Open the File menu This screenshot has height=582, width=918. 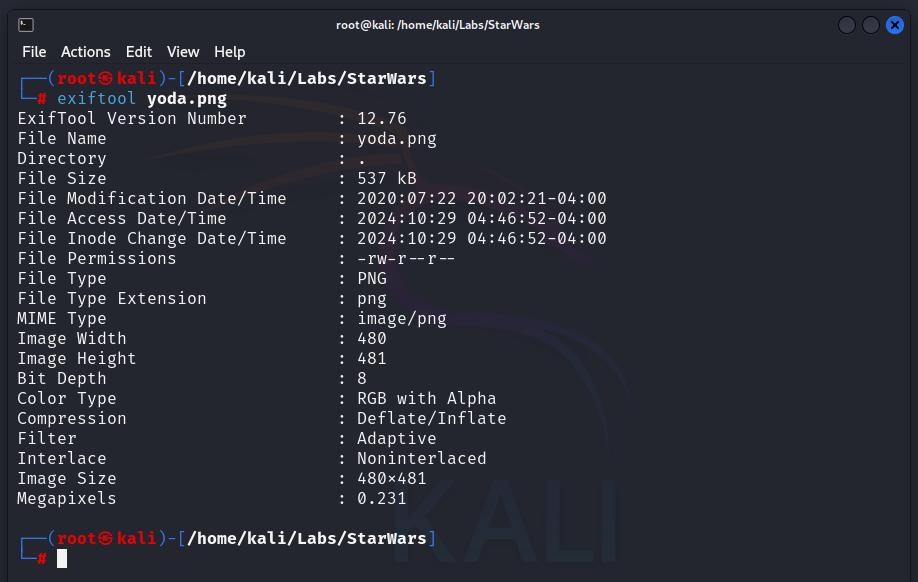pos(34,52)
